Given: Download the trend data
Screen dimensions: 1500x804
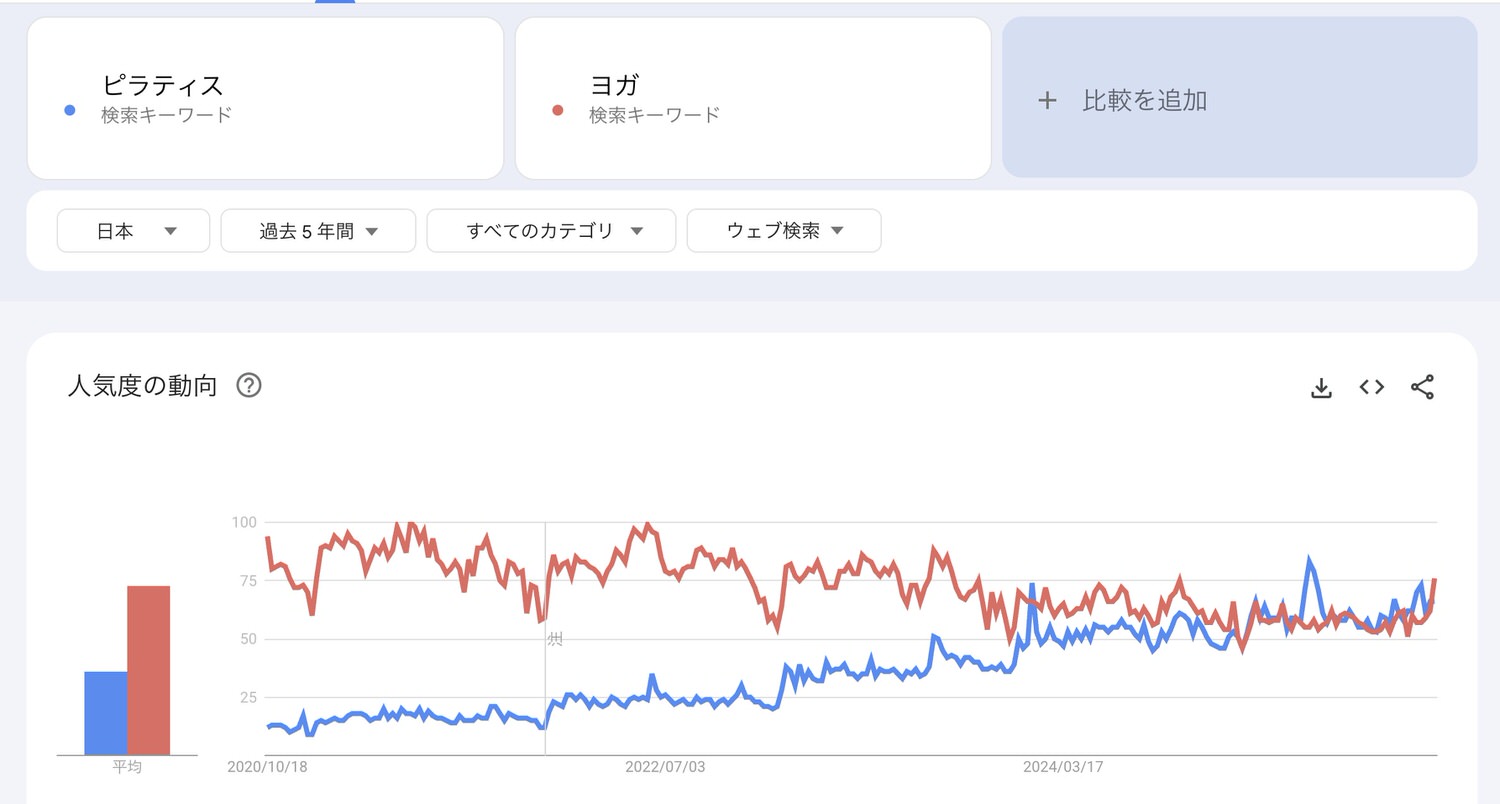Looking at the screenshot, I should pyautogui.click(x=1321, y=387).
